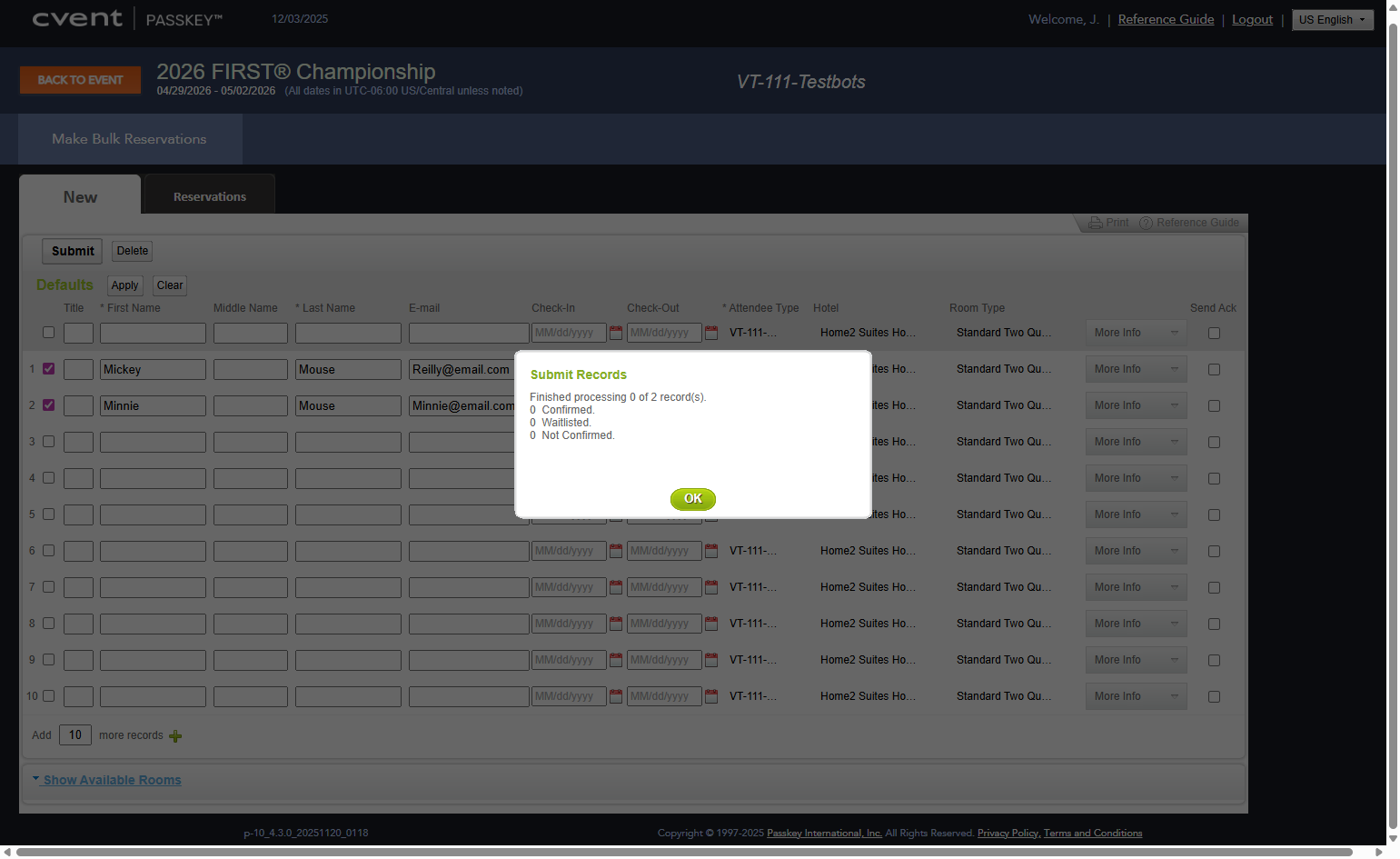The height and width of the screenshot is (859, 1400).
Task: Click OK in Submit Records dialog
Action: pos(693,499)
